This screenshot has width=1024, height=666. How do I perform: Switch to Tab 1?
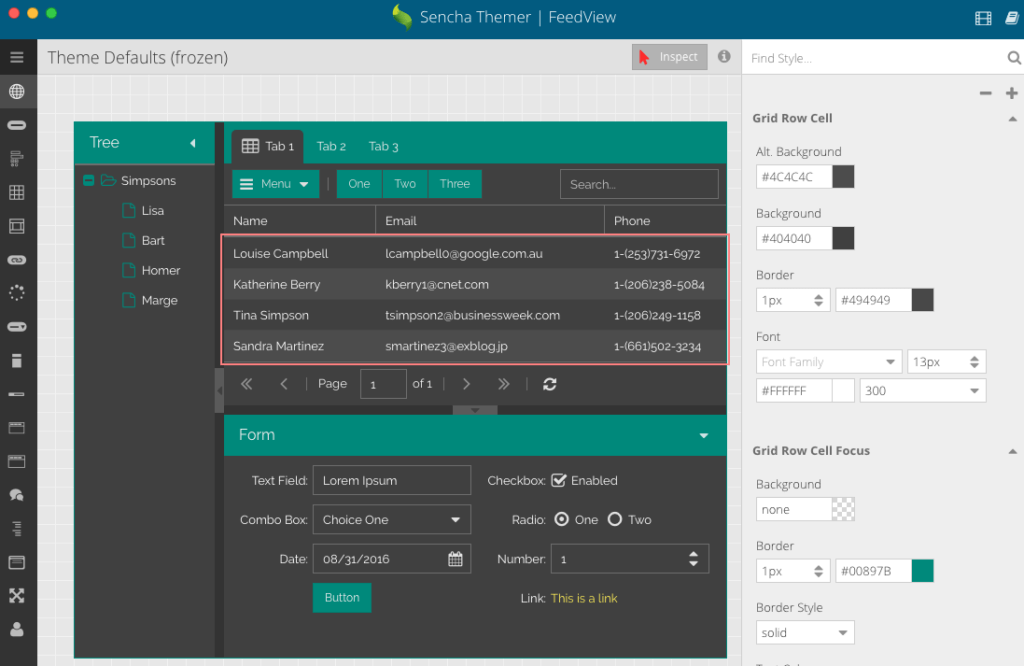(x=268, y=147)
